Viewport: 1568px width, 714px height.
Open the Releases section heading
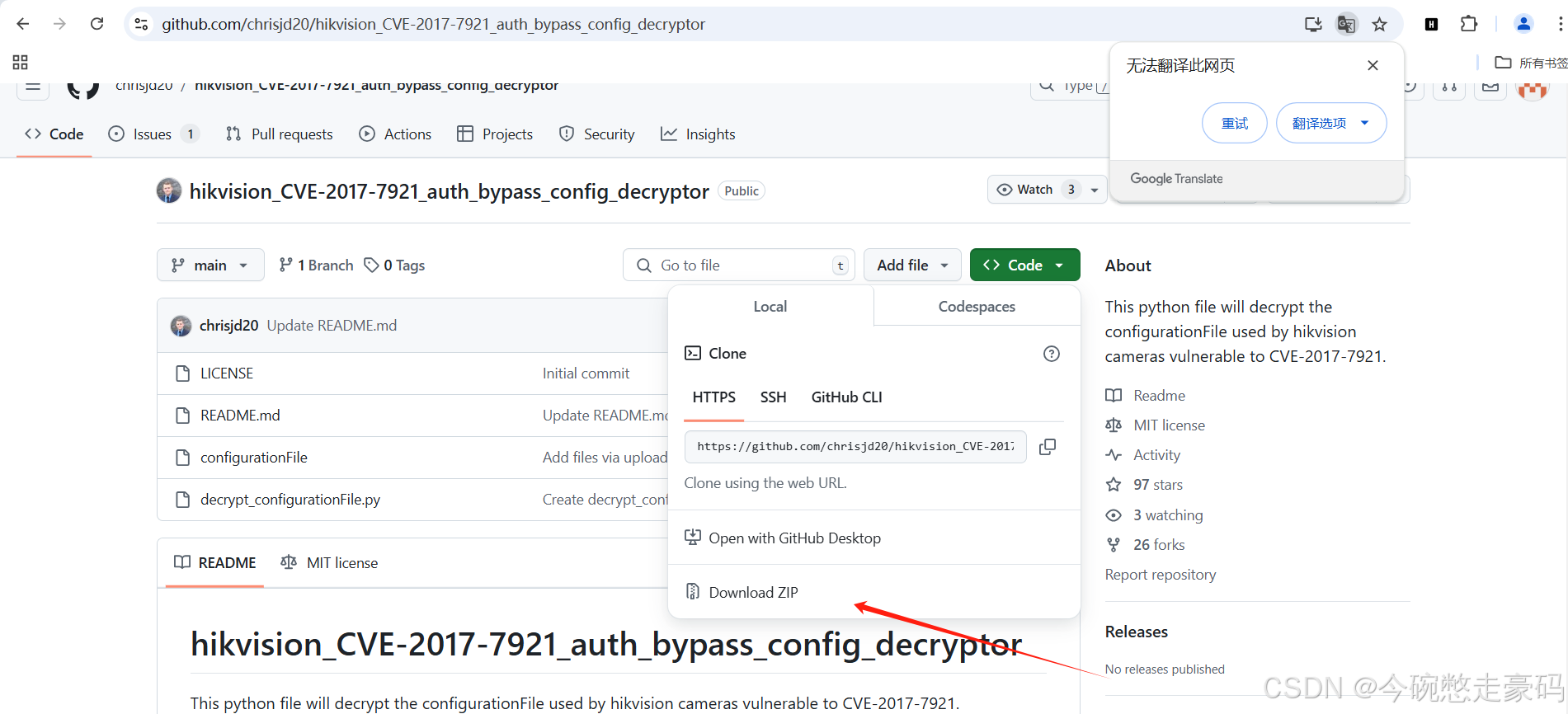click(1137, 632)
